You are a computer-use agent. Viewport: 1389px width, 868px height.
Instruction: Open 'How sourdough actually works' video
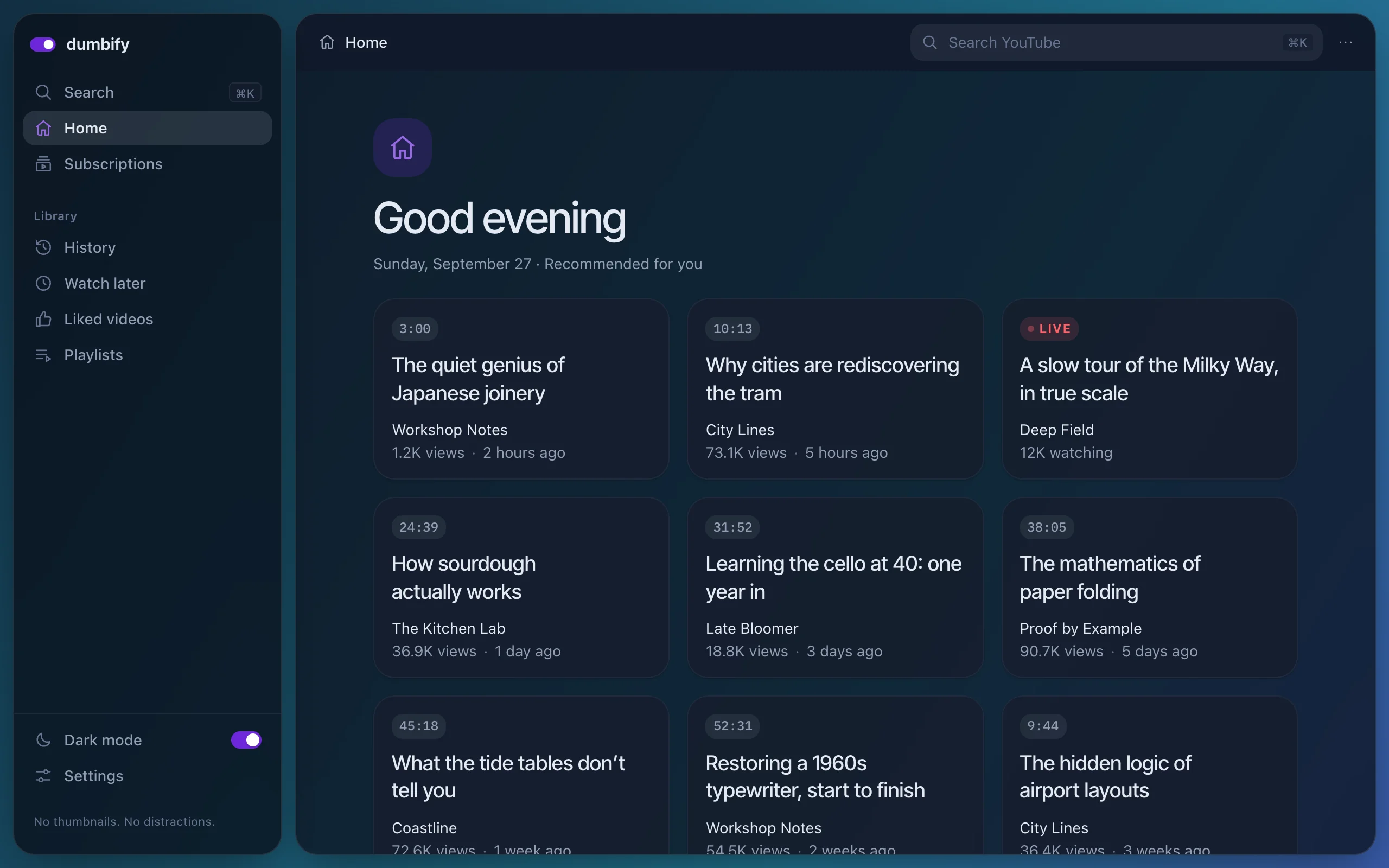521,588
